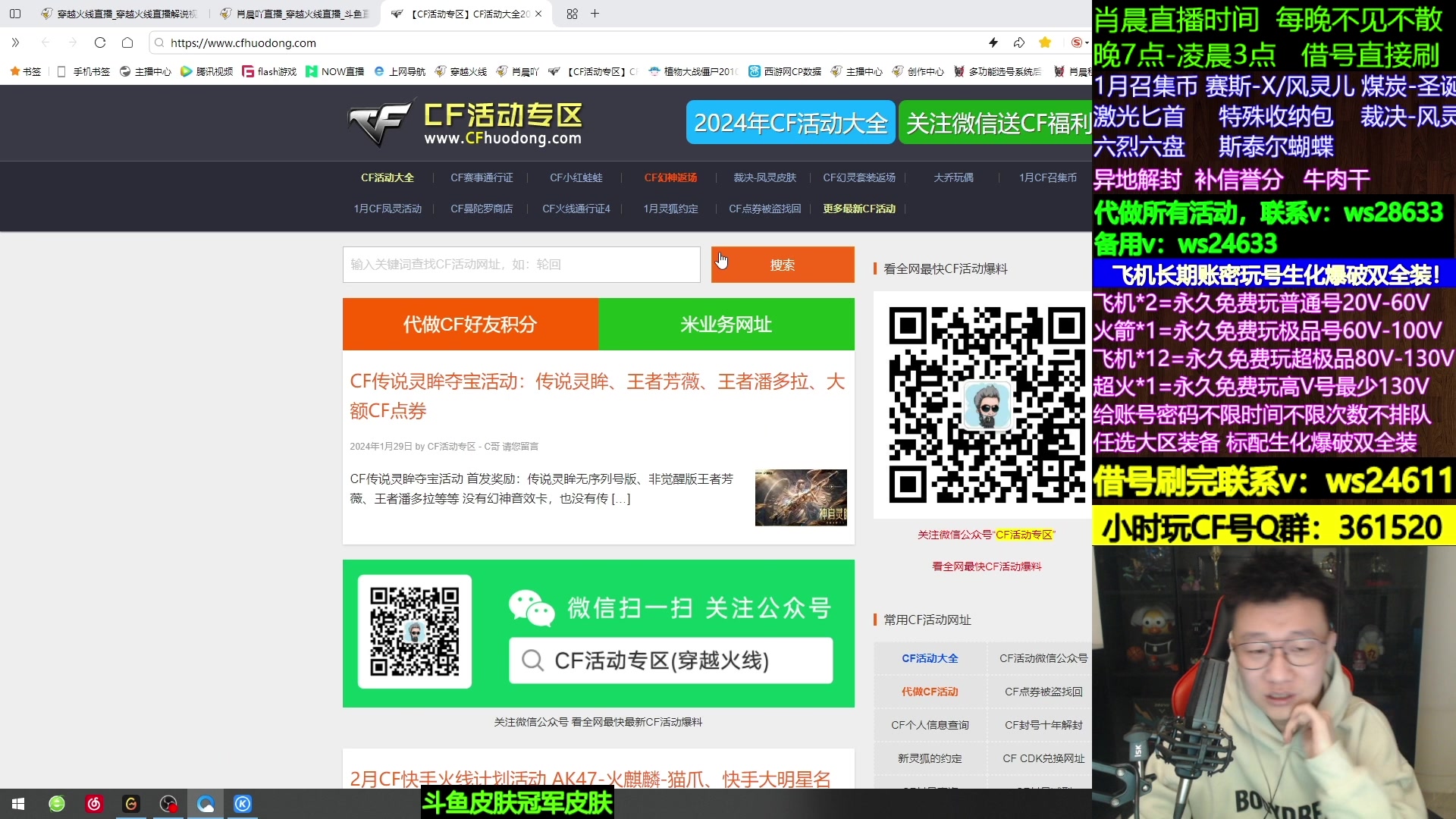Open the 多功能选号系统 bookmark

pyautogui.click(x=998, y=71)
